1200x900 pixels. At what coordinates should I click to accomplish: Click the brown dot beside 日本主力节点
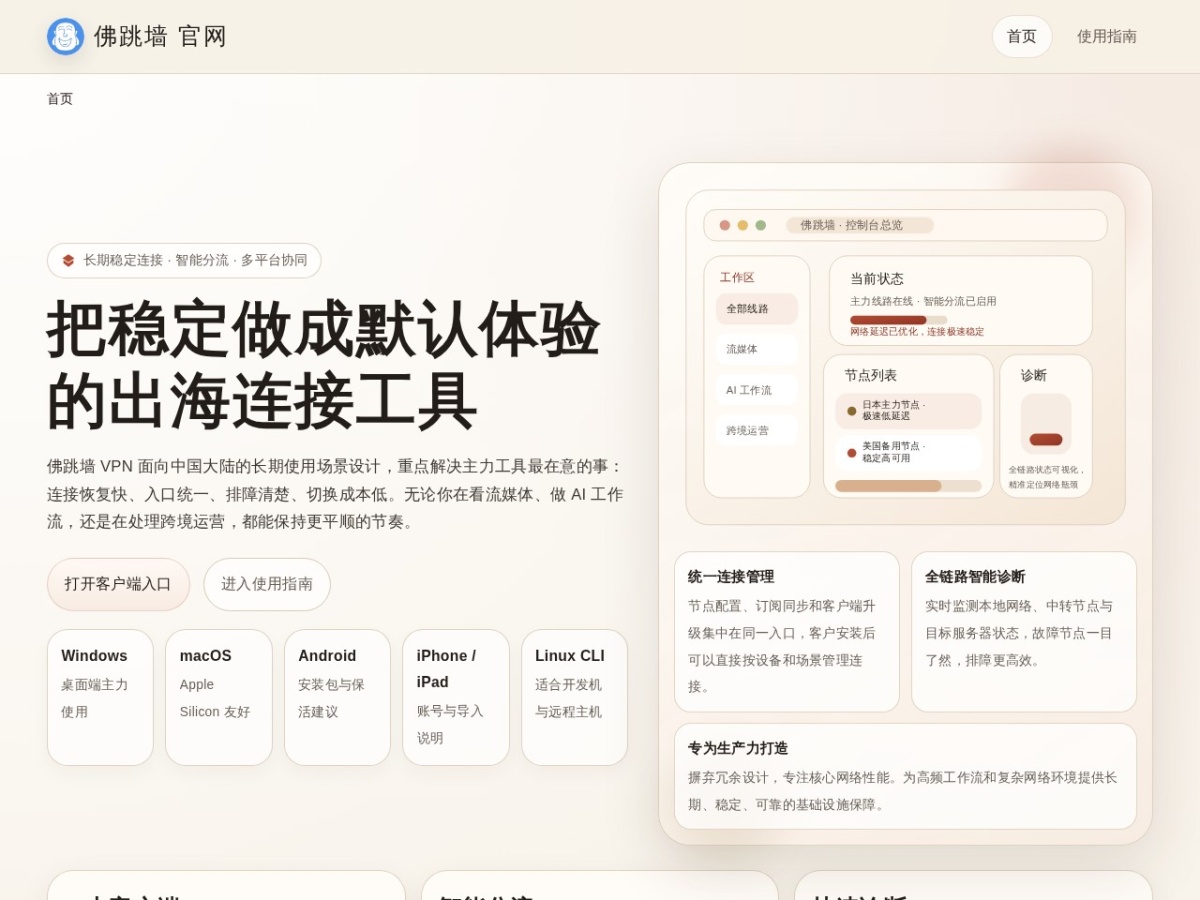coord(852,411)
